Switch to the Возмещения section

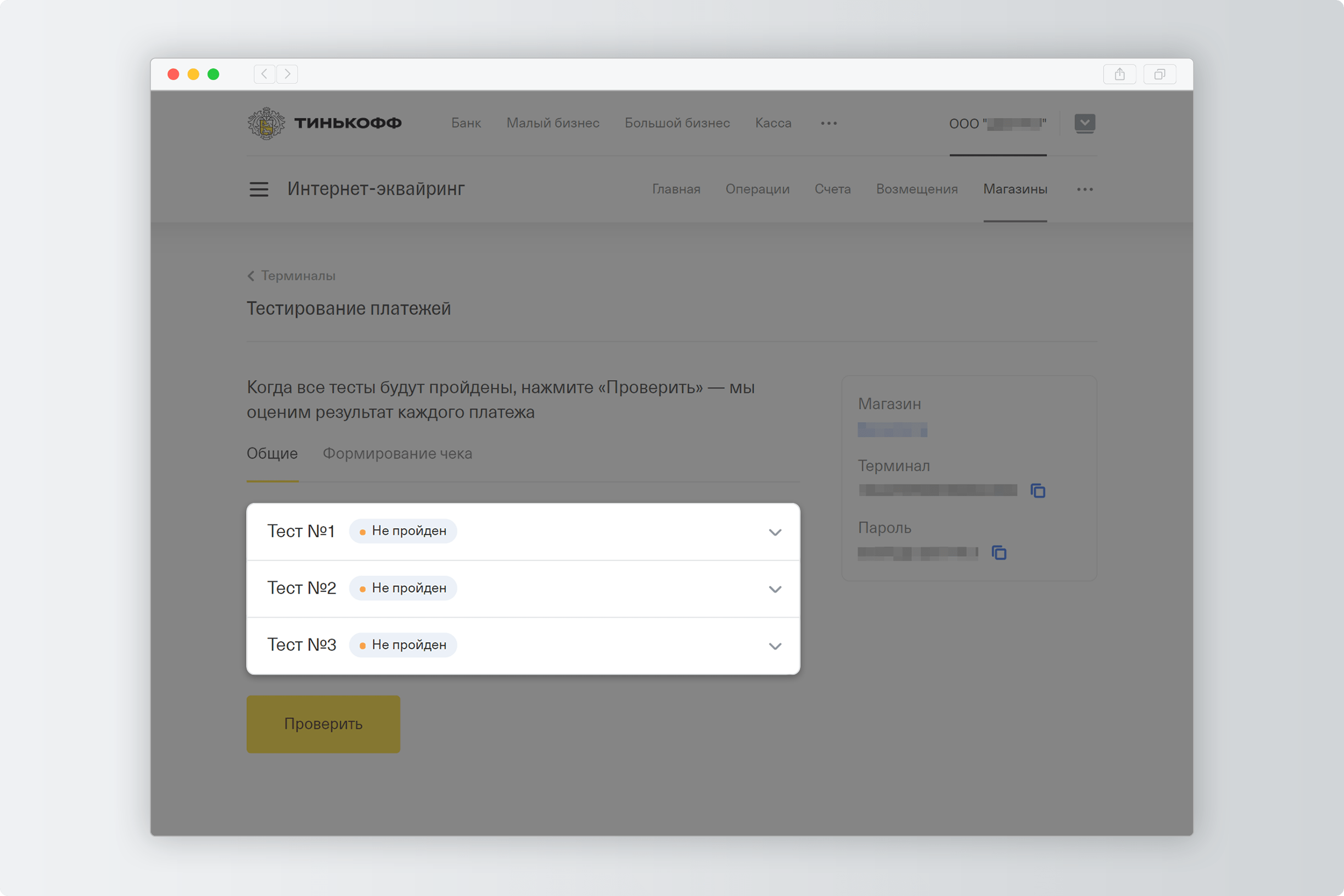coord(916,189)
